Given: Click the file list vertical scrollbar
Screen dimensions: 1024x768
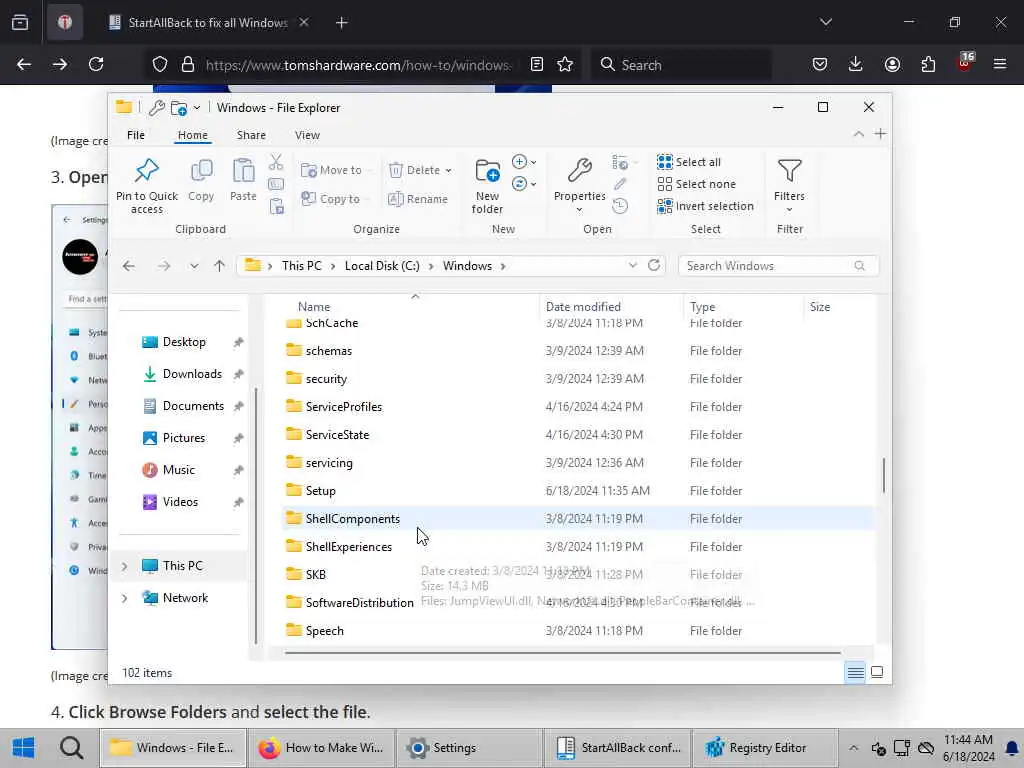Looking at the screenshot, I should [884, 475].
